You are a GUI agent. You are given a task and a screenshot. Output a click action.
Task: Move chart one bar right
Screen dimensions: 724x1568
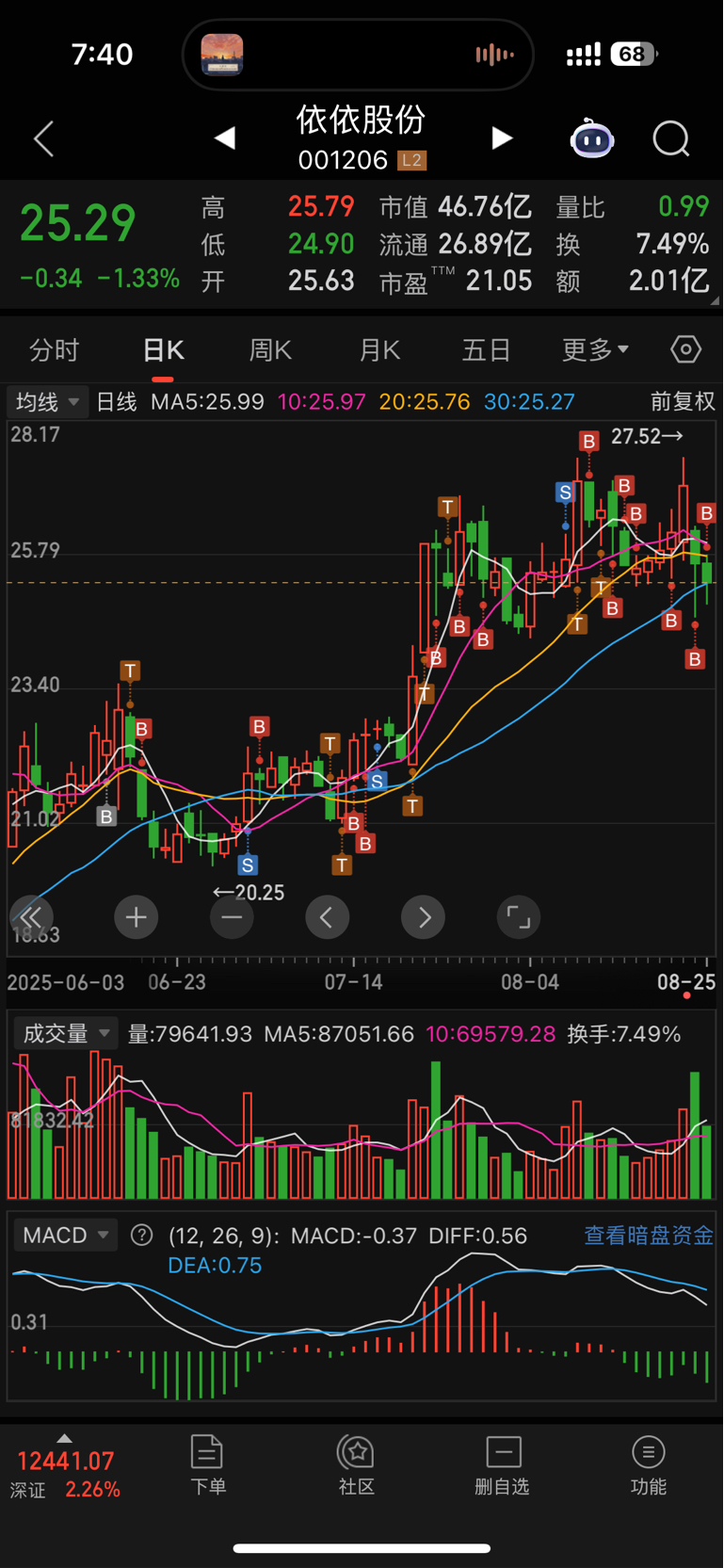pos(424,917)
